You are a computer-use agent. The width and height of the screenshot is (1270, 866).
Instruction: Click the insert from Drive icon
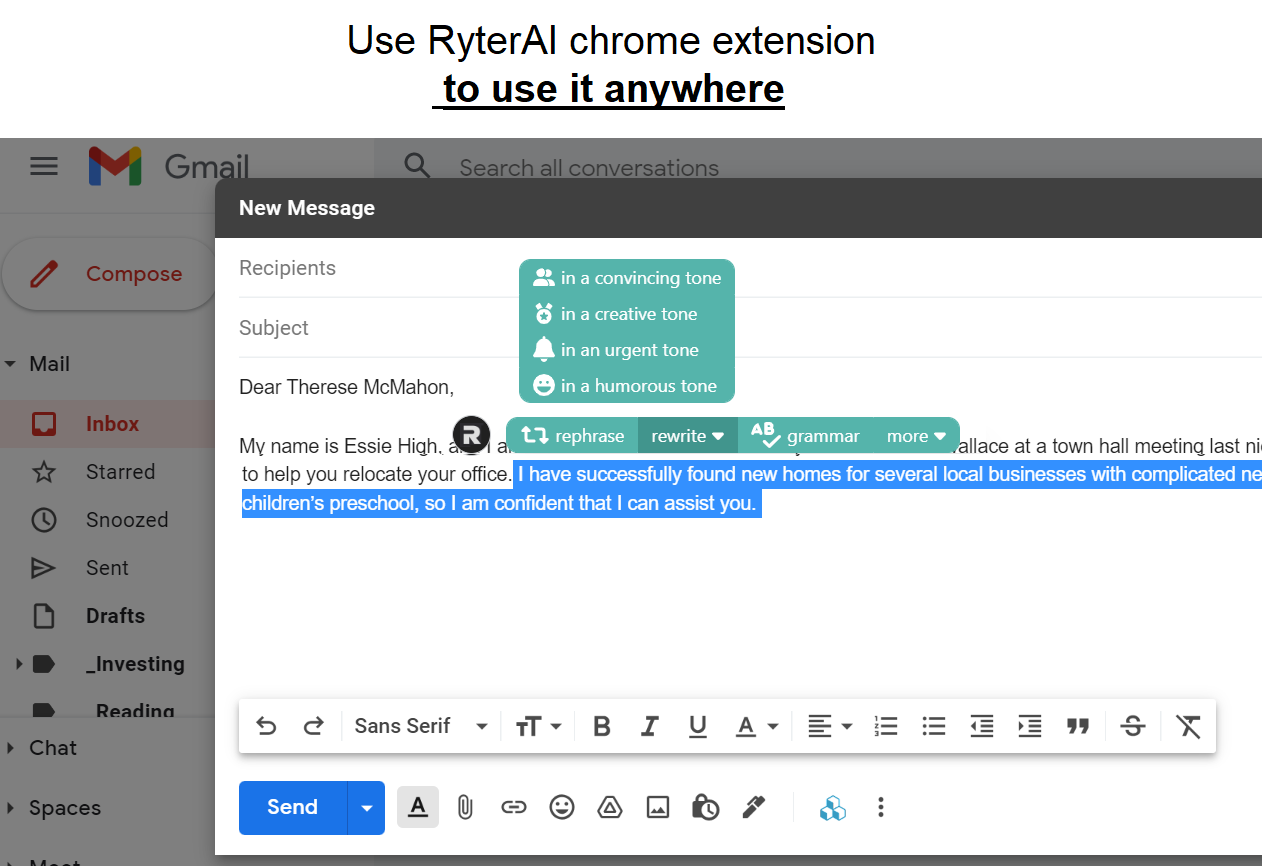click(x=610, y=807)
